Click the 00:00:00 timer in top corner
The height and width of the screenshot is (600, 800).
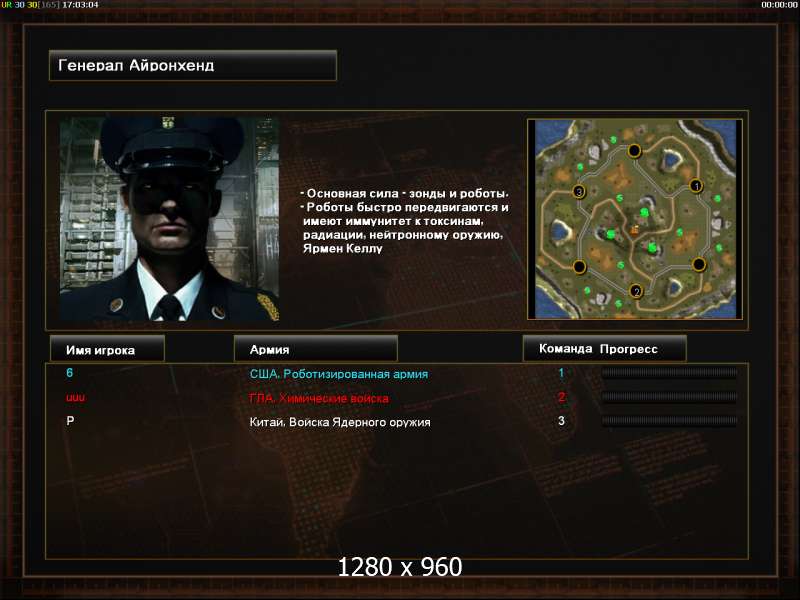[779, 5]
